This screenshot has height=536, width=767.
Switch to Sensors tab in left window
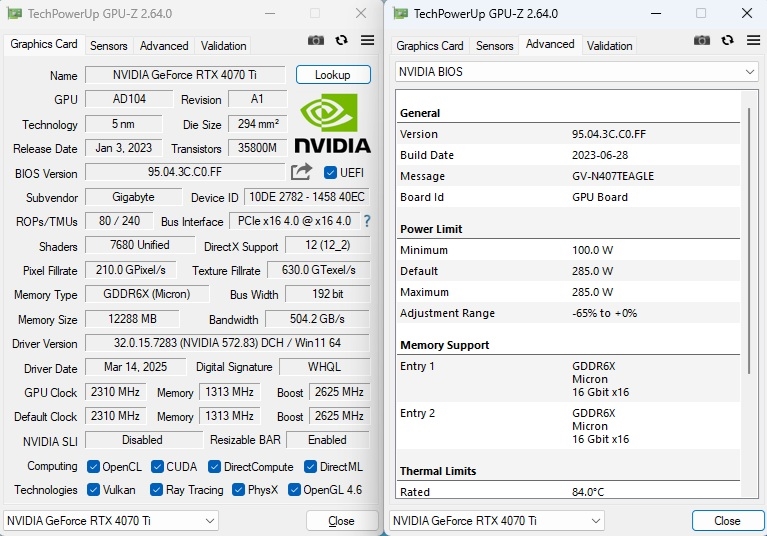tap(109, 46)
